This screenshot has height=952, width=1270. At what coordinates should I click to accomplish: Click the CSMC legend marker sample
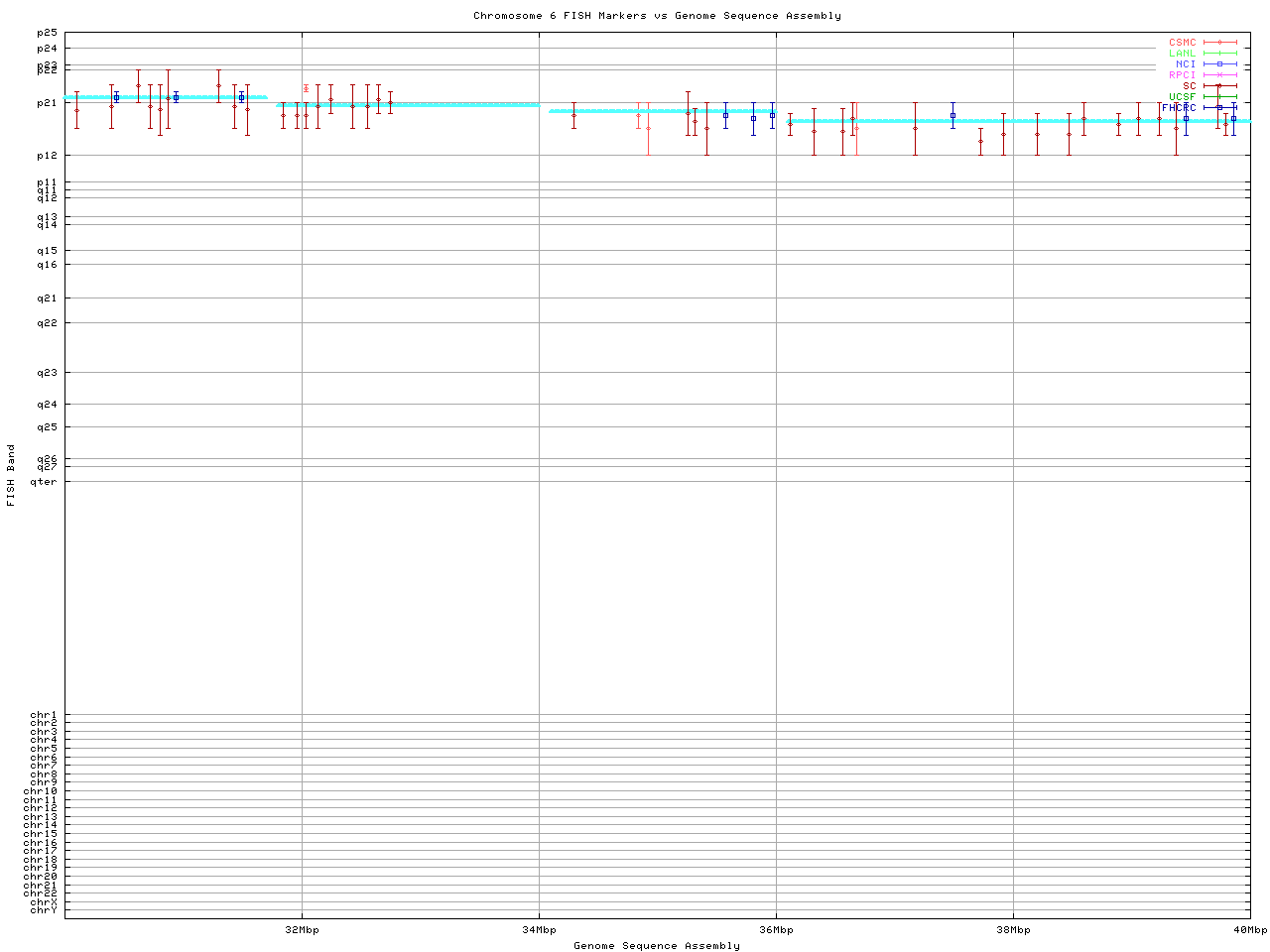pyautogui.click(x=1219, y=43)
